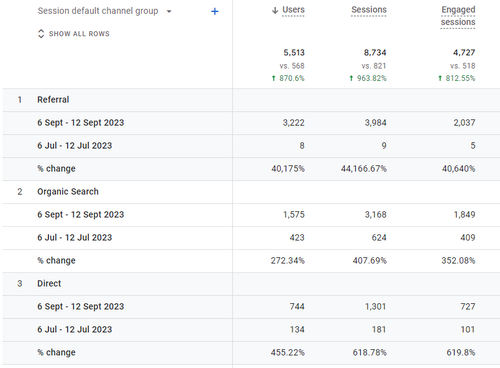Click Direct September engaged sessions 727
This screenshot has height=368, width=500.
tap(468, 307)
